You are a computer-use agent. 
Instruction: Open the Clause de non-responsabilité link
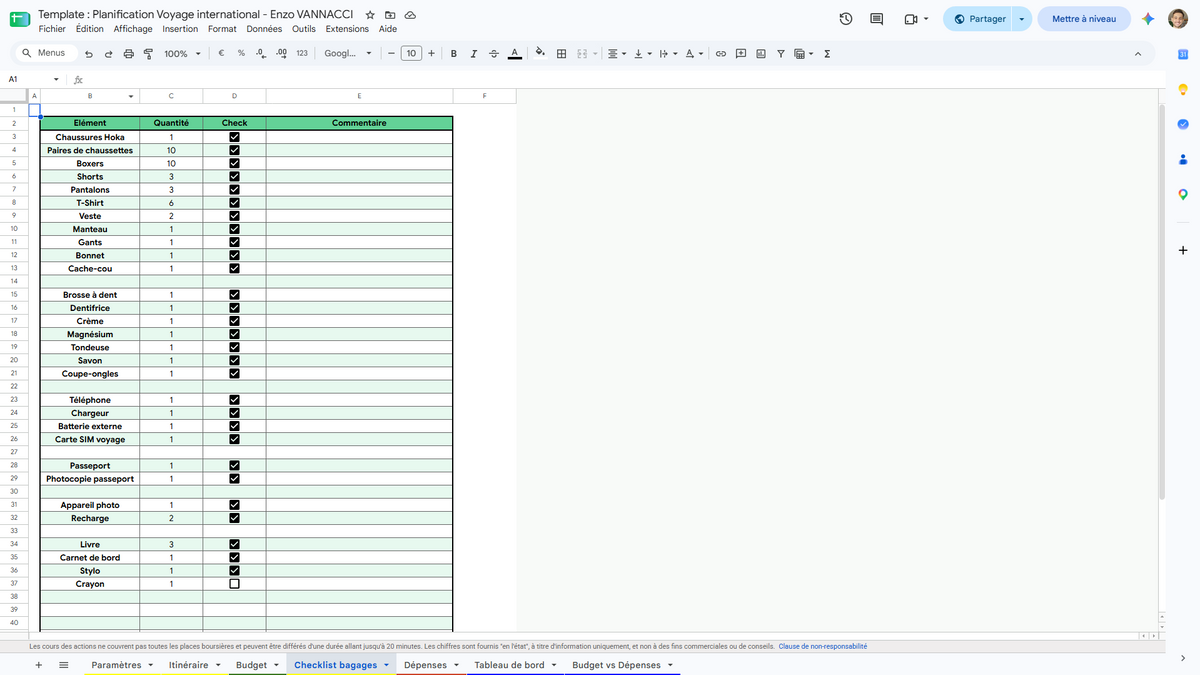[823, 646]
